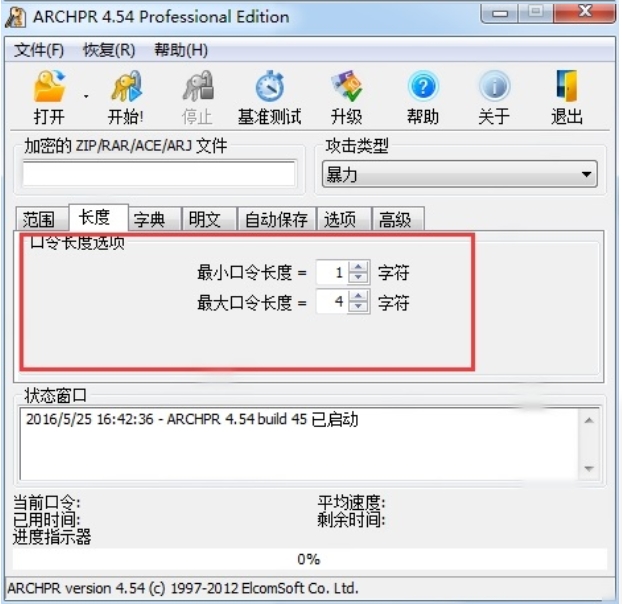Image resolution: width=622 pixels, height=604 pixels.
Task: Click the 关于 about info icon
Action: (x=494, y=86)
